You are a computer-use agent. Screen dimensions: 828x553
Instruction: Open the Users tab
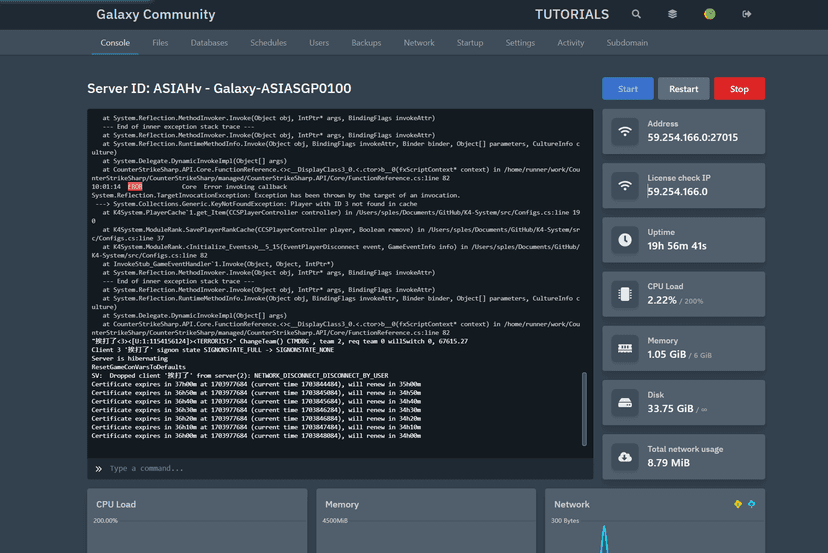(319, 43)
